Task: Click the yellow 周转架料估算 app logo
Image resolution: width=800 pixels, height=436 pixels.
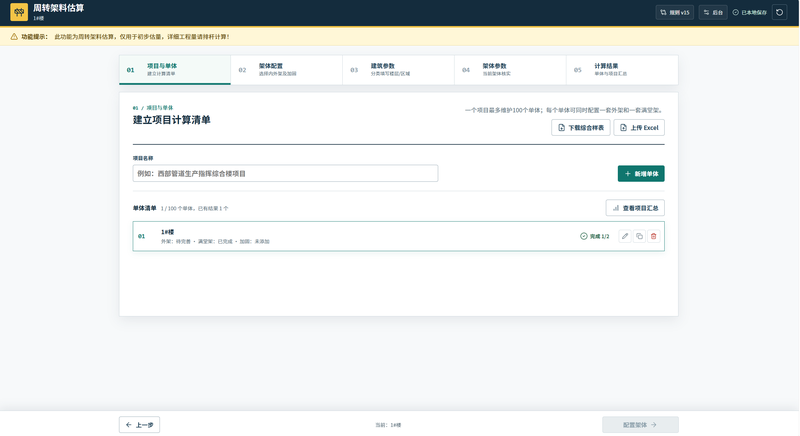Action: (19, 12)
